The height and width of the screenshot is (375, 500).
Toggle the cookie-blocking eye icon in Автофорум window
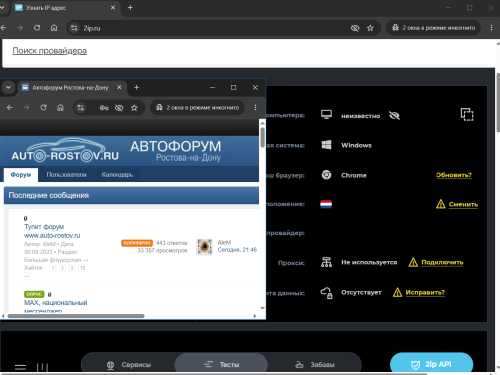pos(119,108)
